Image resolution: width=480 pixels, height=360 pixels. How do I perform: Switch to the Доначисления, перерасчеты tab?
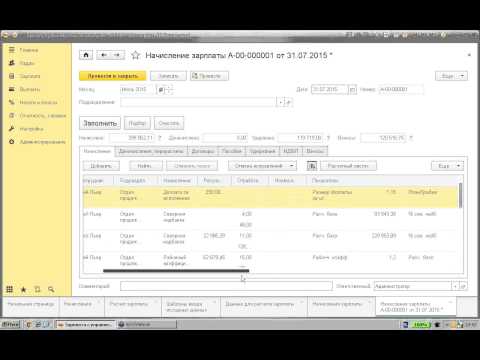pyautogui.click(x=151, y=151)
